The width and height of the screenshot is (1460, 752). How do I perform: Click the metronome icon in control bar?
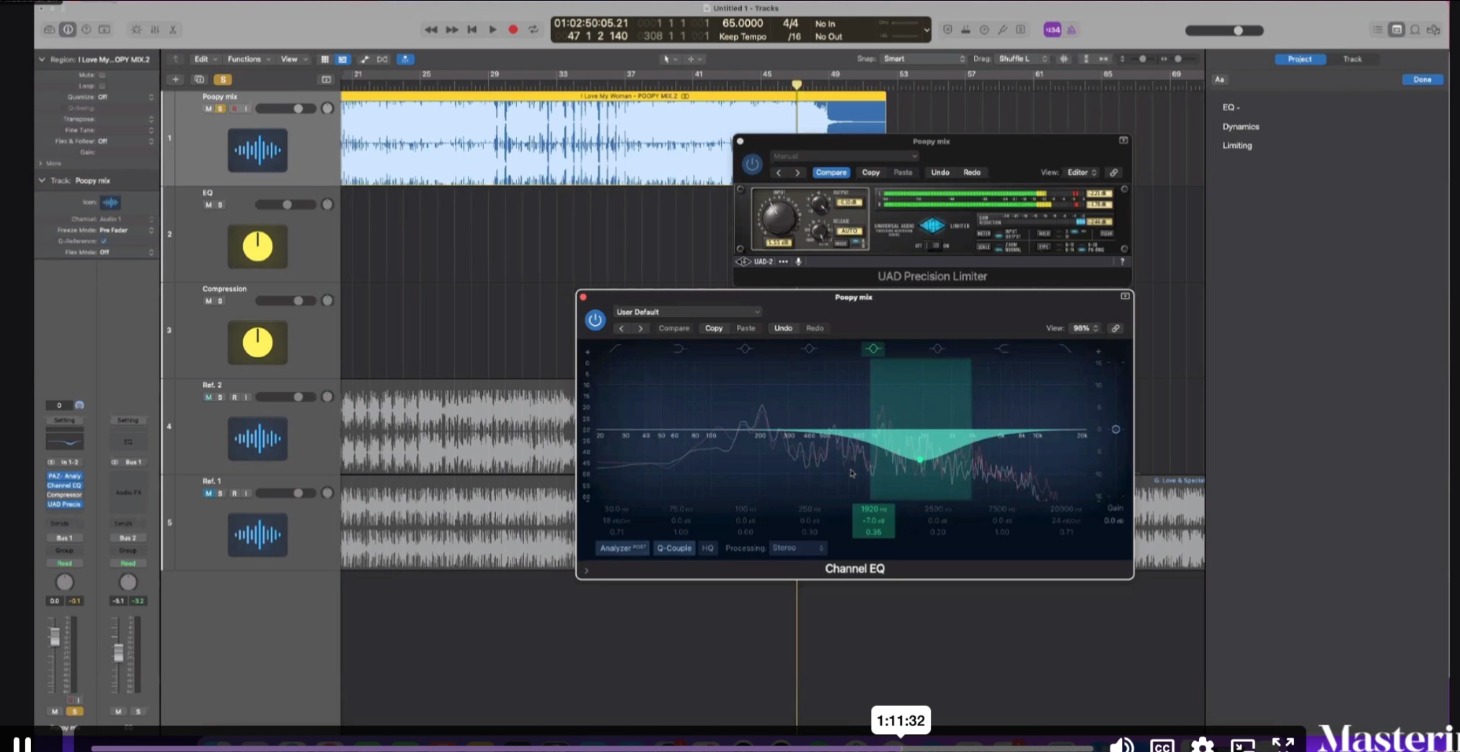pos(1071,30)
